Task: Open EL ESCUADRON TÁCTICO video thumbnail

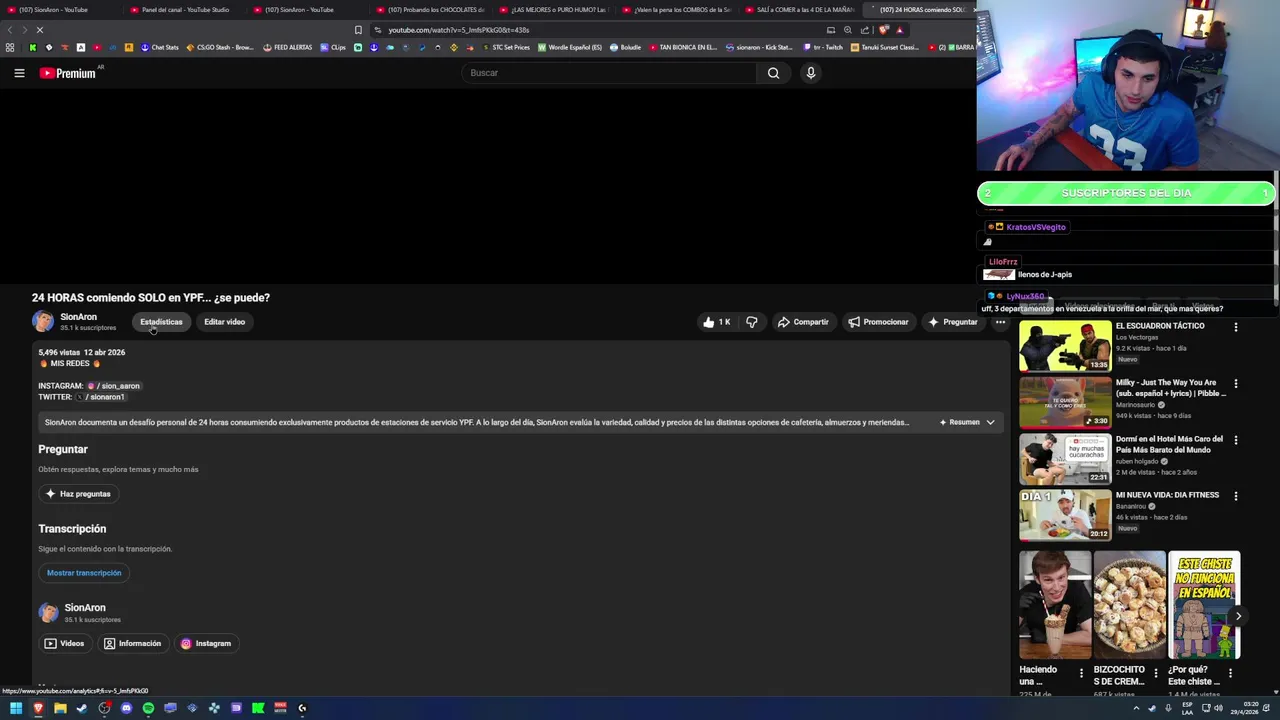Action: click(x=1065, y=346)
